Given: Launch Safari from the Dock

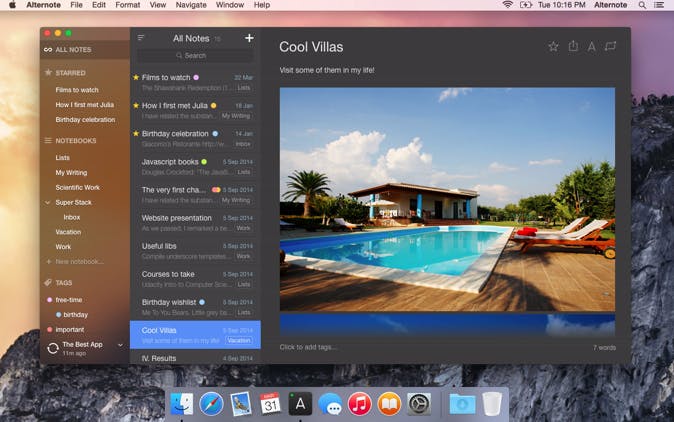Looking at the screenshot, I should click(211, 404).
